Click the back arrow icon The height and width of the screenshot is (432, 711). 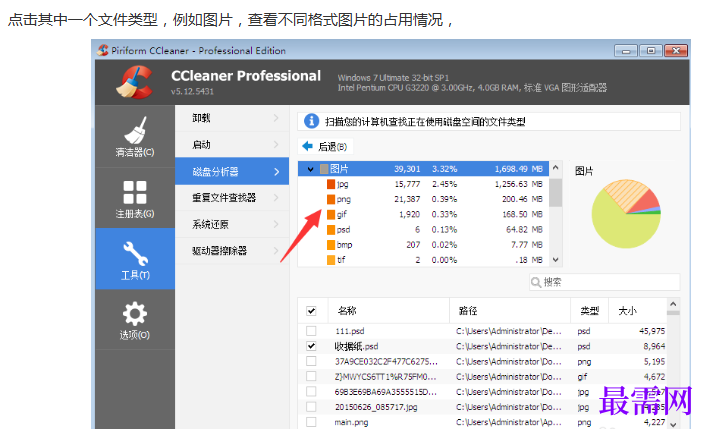307,146
